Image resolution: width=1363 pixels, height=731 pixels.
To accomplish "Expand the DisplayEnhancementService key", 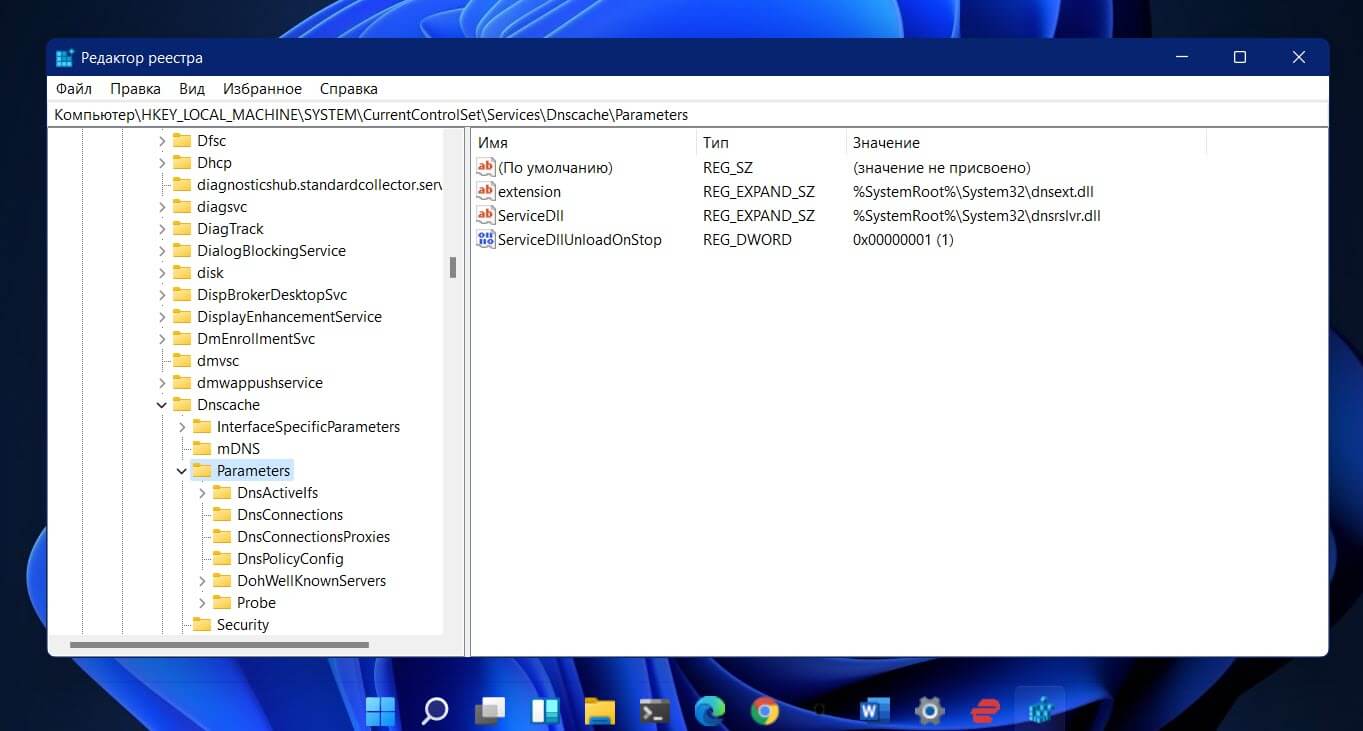I will click(162, 317).
